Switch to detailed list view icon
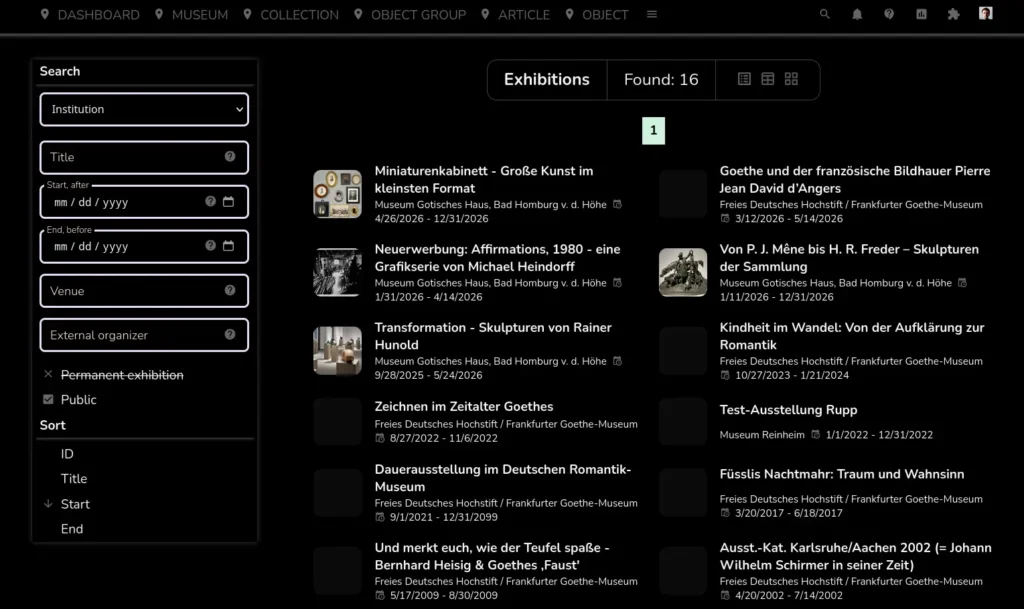This screenshot has width=1024, height=609. 744,79
